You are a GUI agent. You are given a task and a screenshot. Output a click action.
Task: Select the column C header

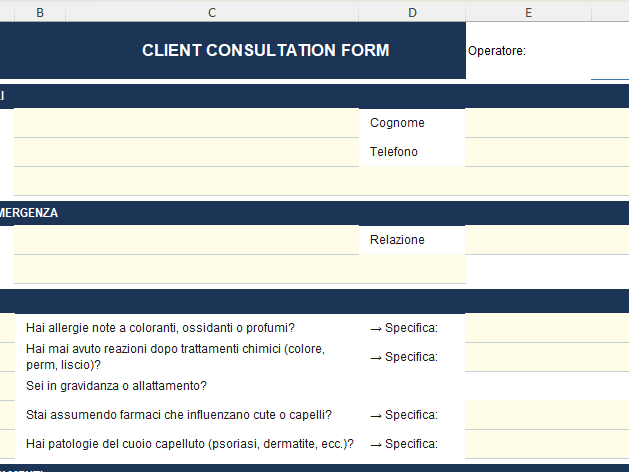(x=212, y=12)
